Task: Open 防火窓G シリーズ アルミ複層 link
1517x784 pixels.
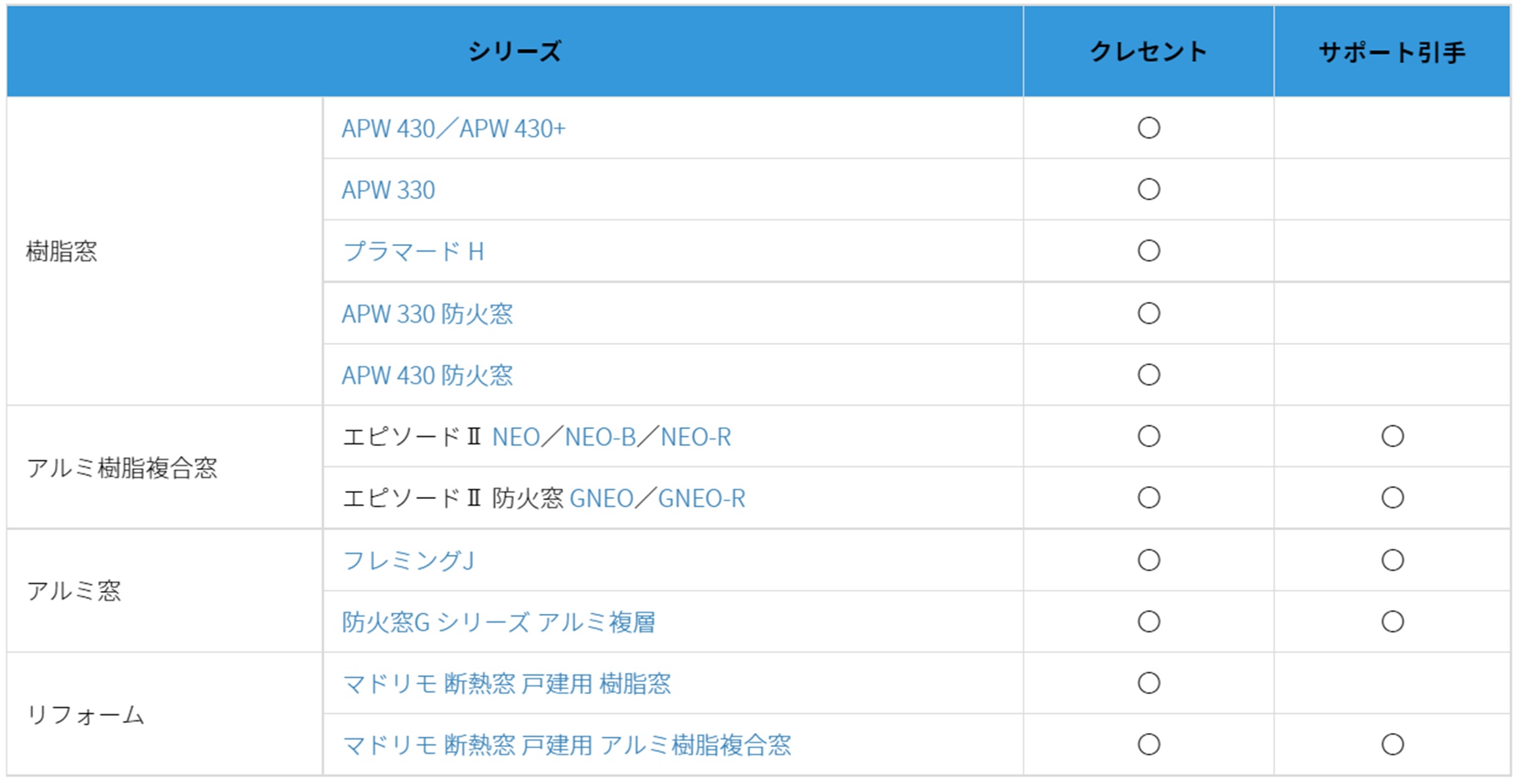Action: 498,622
